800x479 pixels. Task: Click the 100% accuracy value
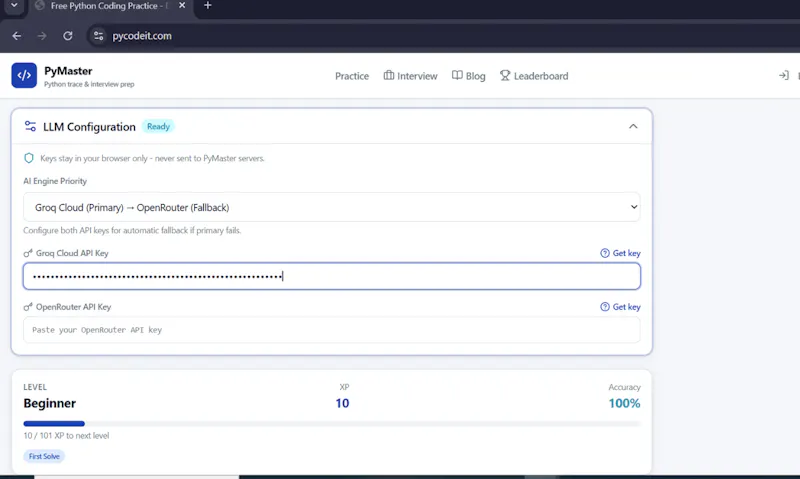point(624,403)
